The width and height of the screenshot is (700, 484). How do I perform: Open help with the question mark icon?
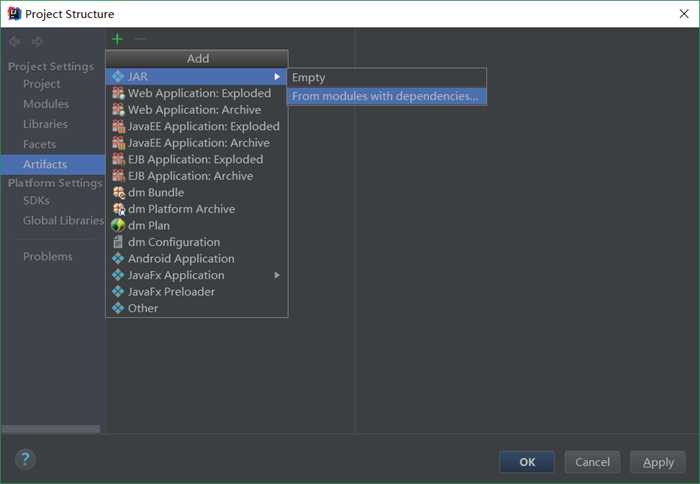(x=25, y=459)
